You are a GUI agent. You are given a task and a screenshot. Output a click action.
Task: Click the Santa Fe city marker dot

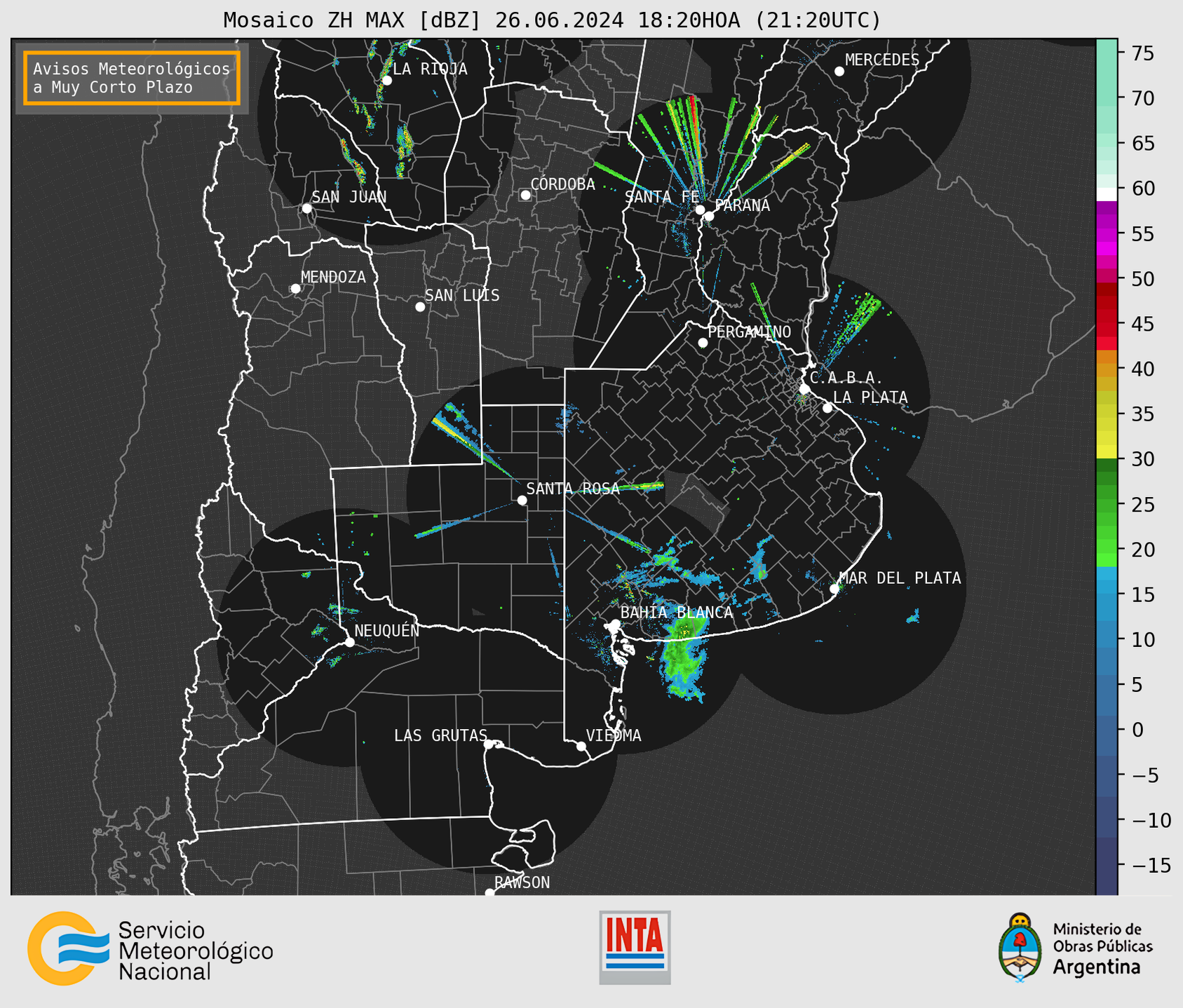pos(700,210)
